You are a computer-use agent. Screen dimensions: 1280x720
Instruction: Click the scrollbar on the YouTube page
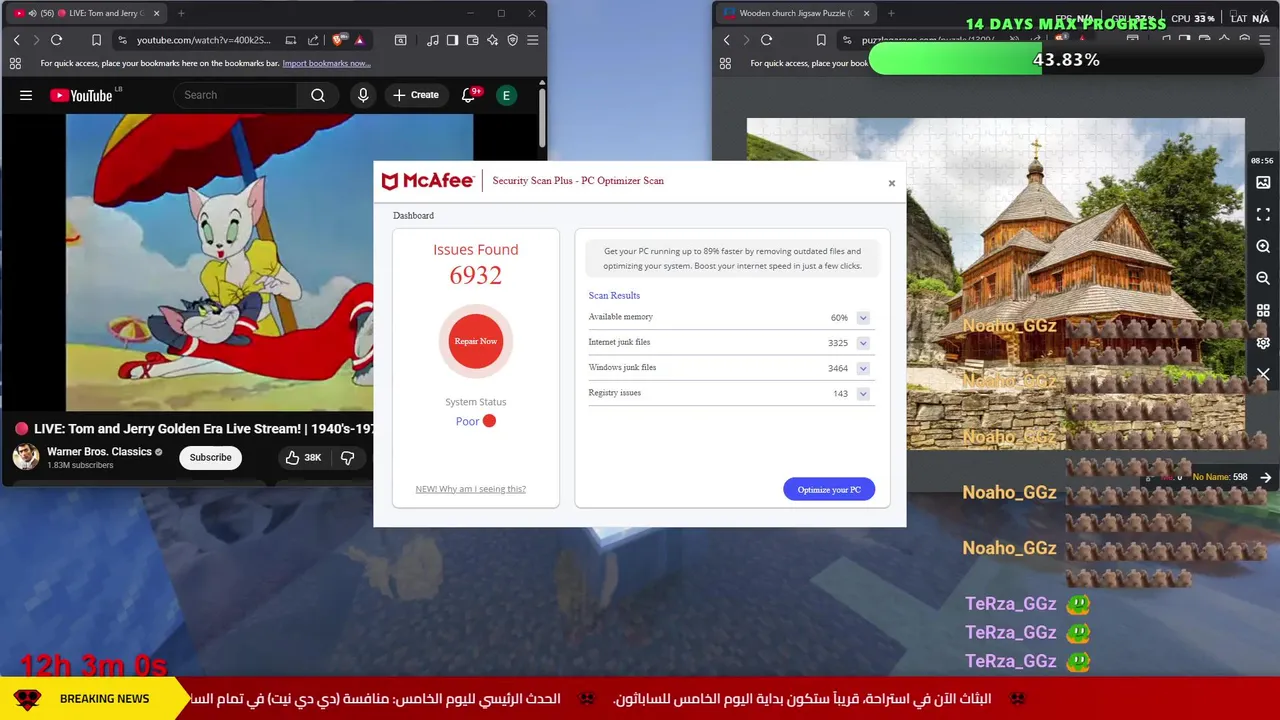[x=542, y=120]
